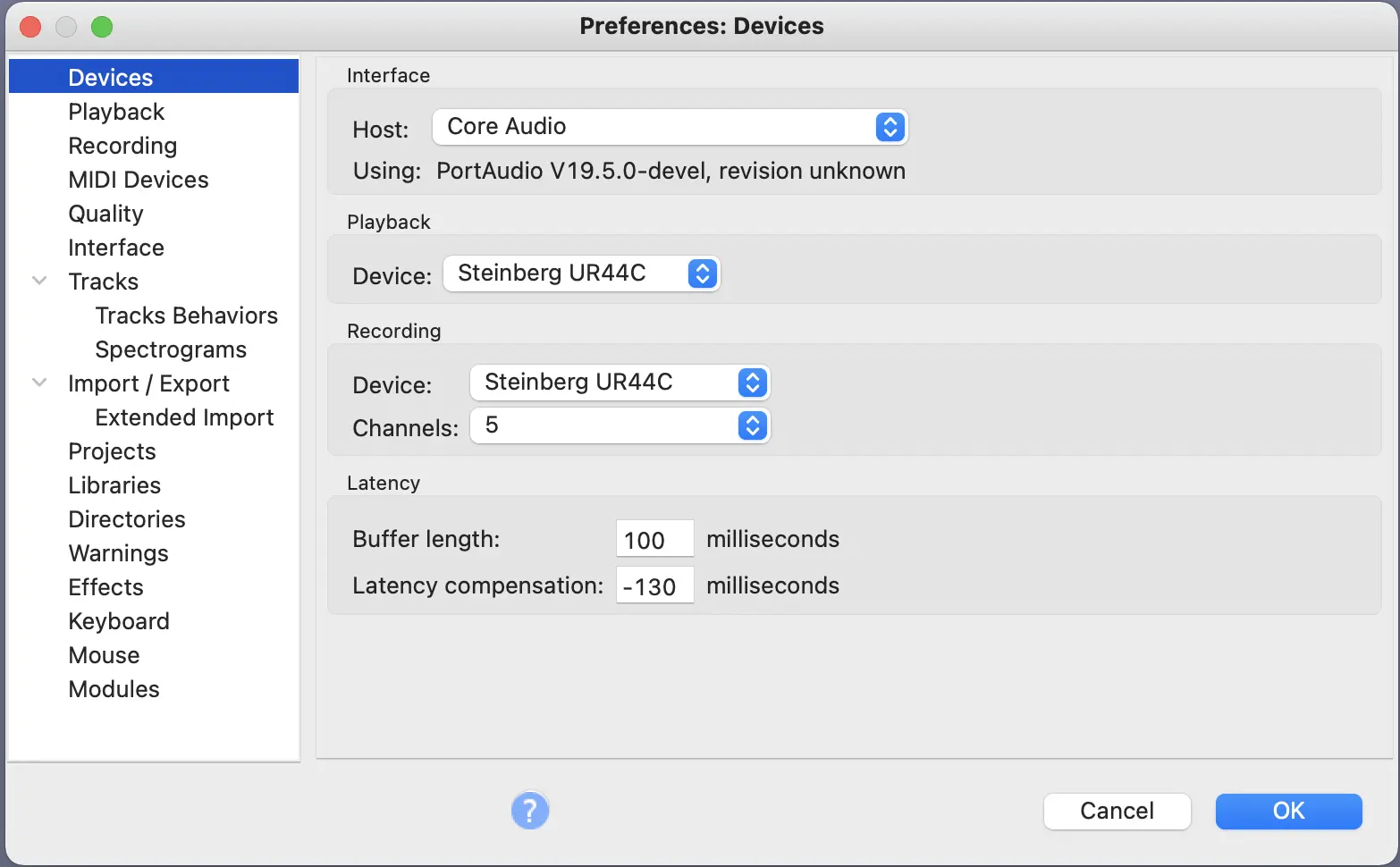Switch to the Keyboard preferences page
Screen dimensions: 1400x867
pos(119,621)
